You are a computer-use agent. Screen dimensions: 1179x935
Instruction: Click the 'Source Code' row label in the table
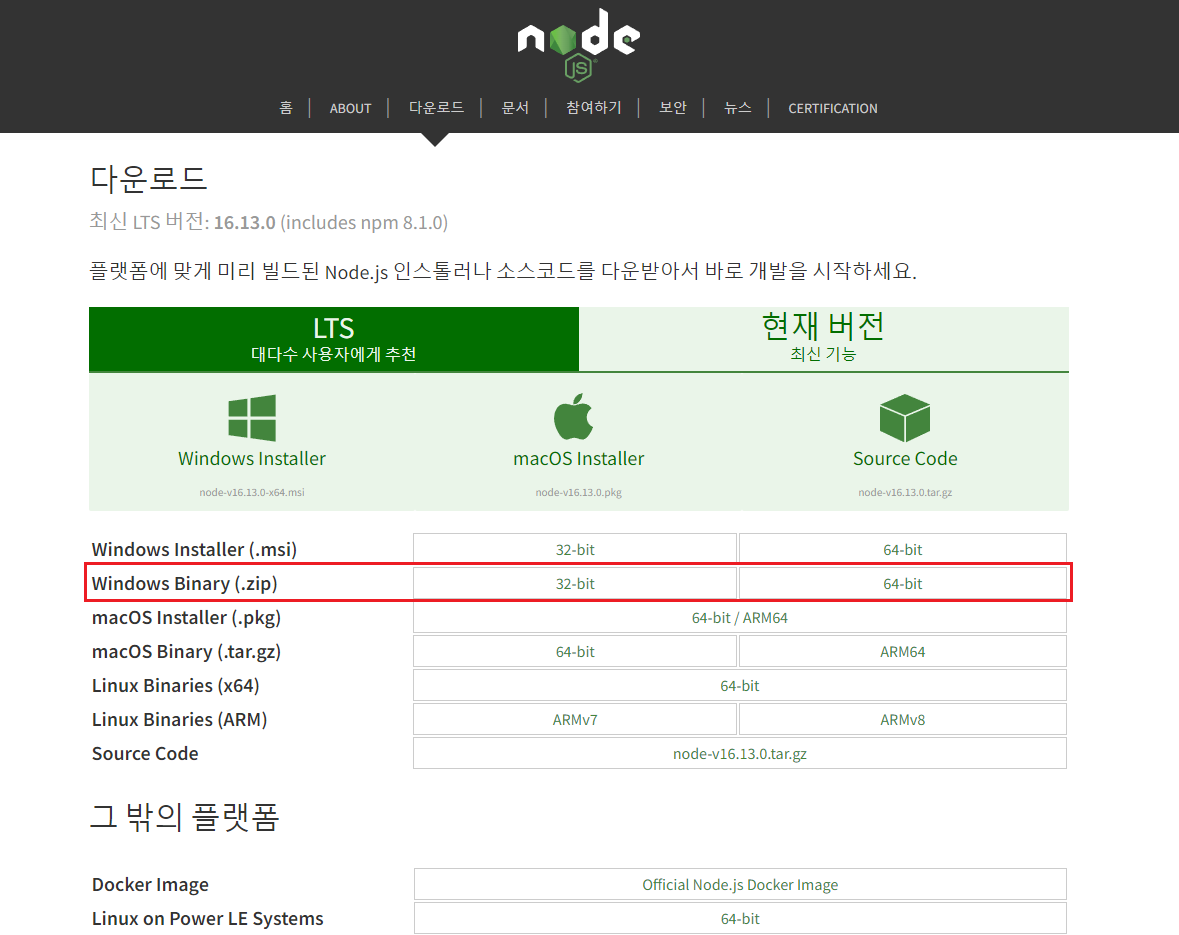145,753
